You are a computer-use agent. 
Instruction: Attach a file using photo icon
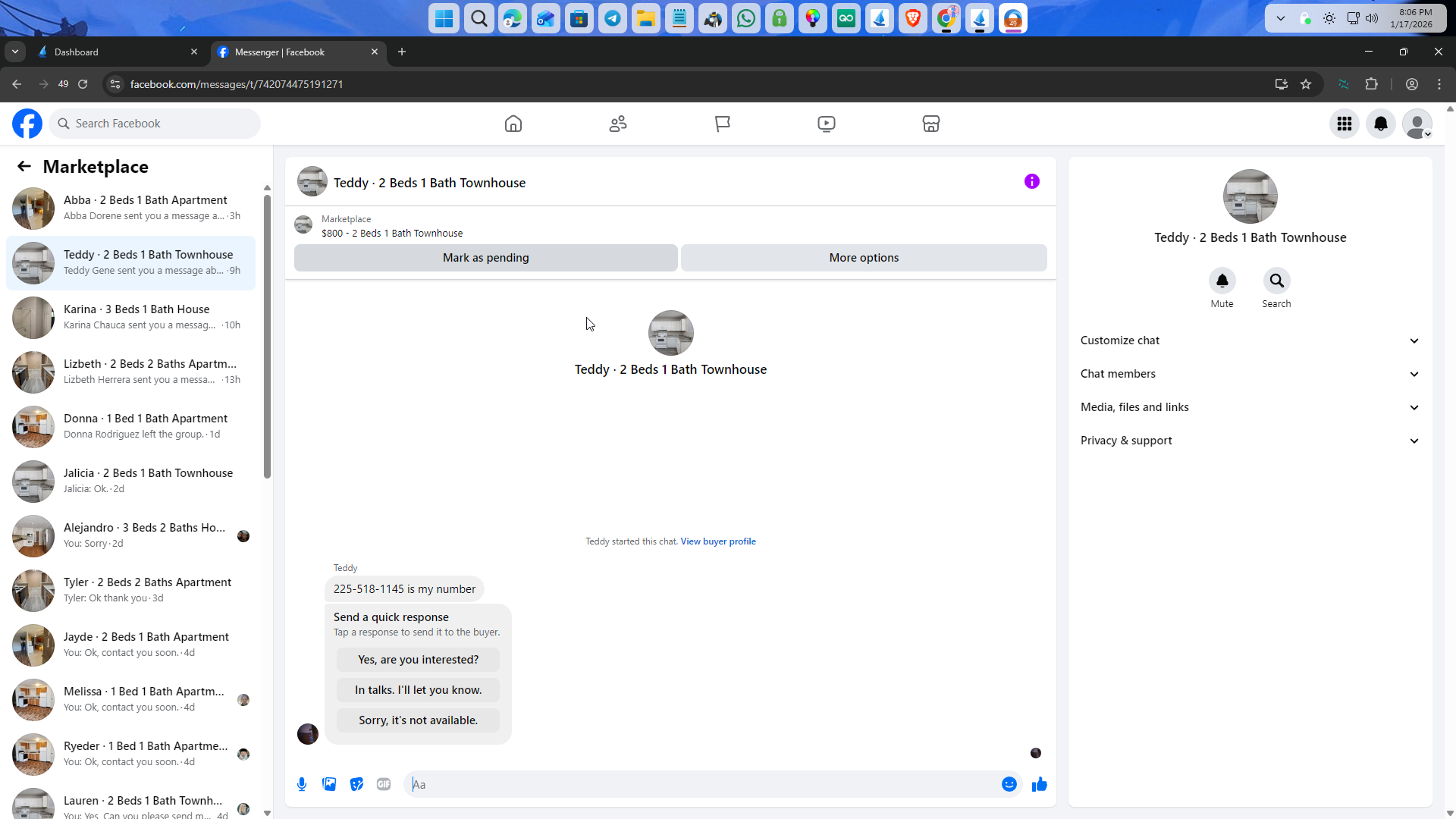[x=329, y=784]
